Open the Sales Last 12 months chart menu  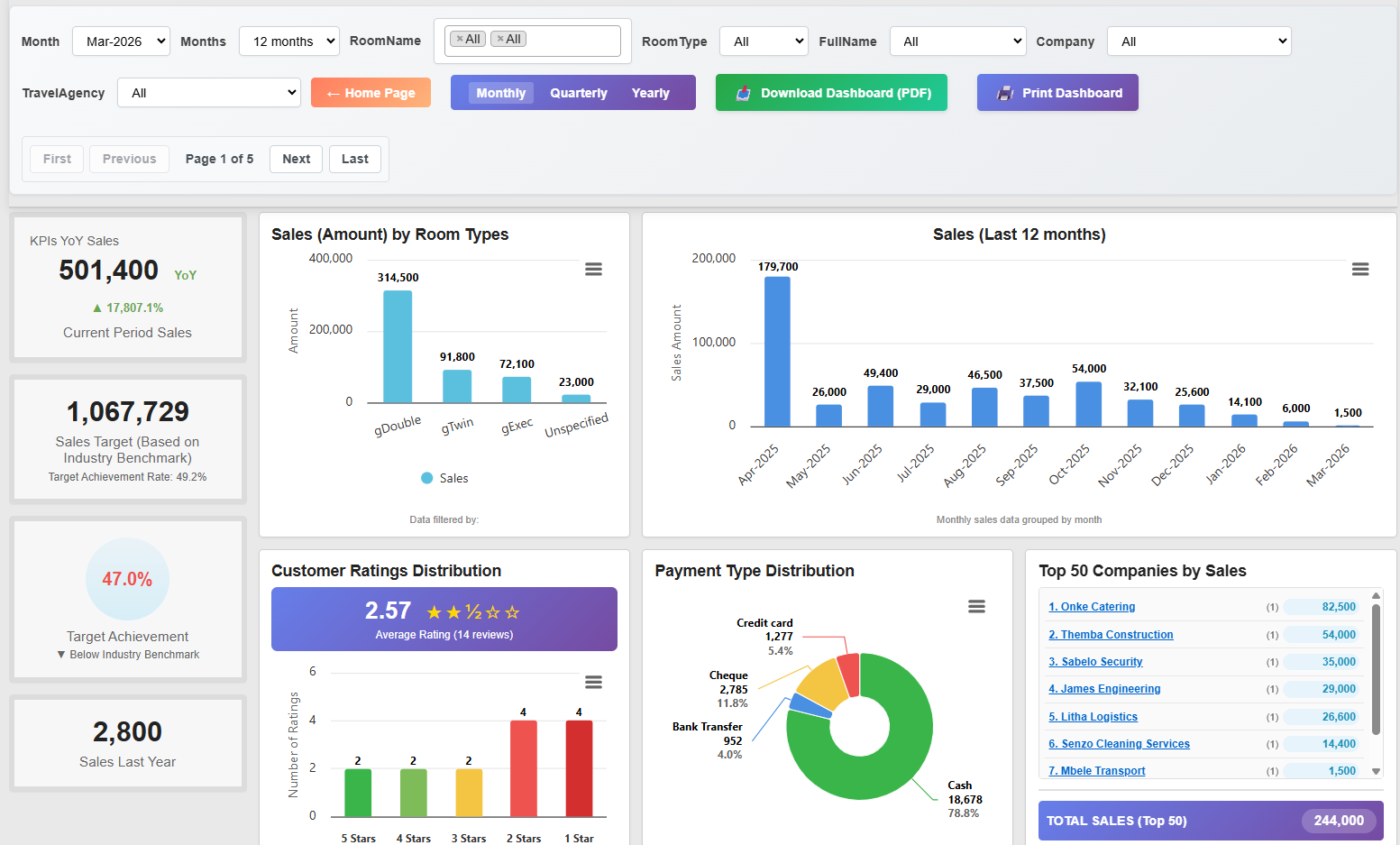(1360, 270)
